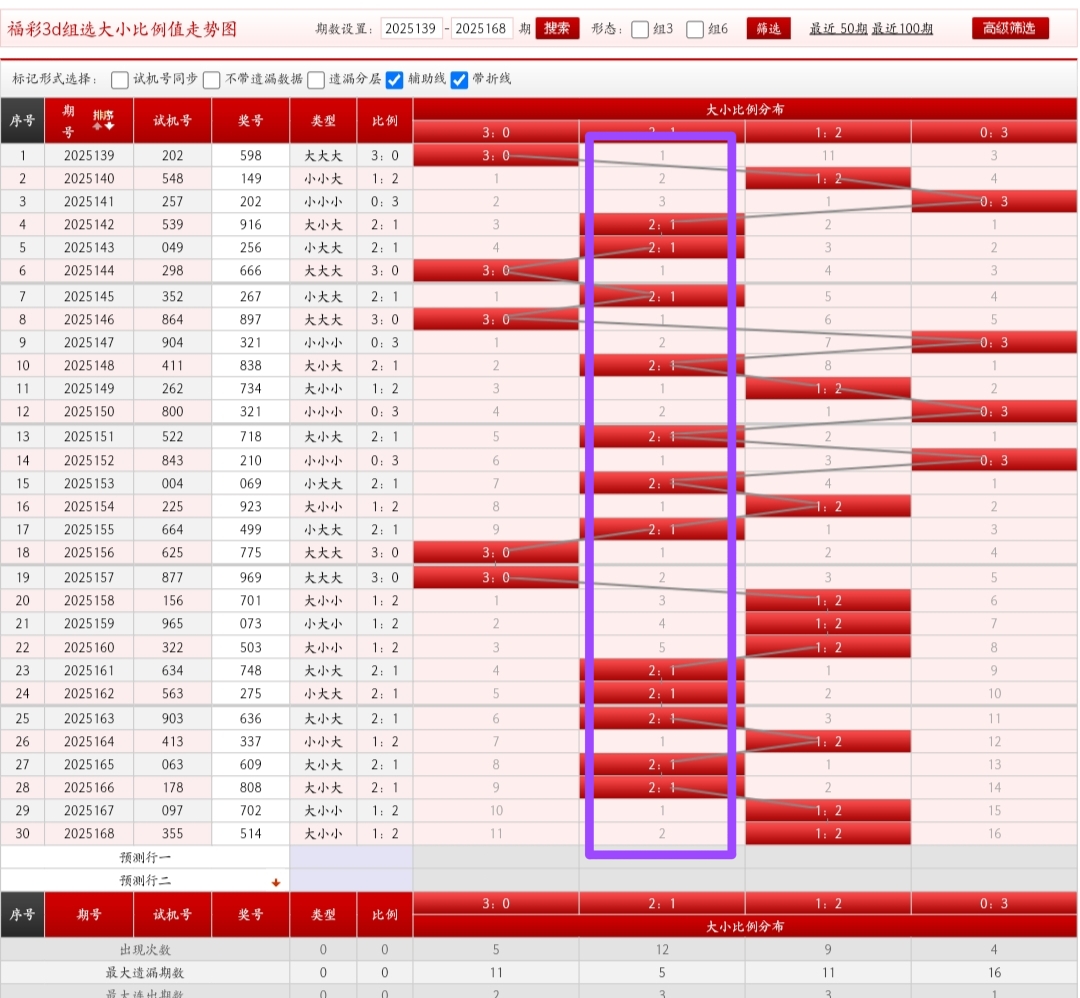
Task: Uncheck the 辅助线 checkbox
Action: (395, 80)
